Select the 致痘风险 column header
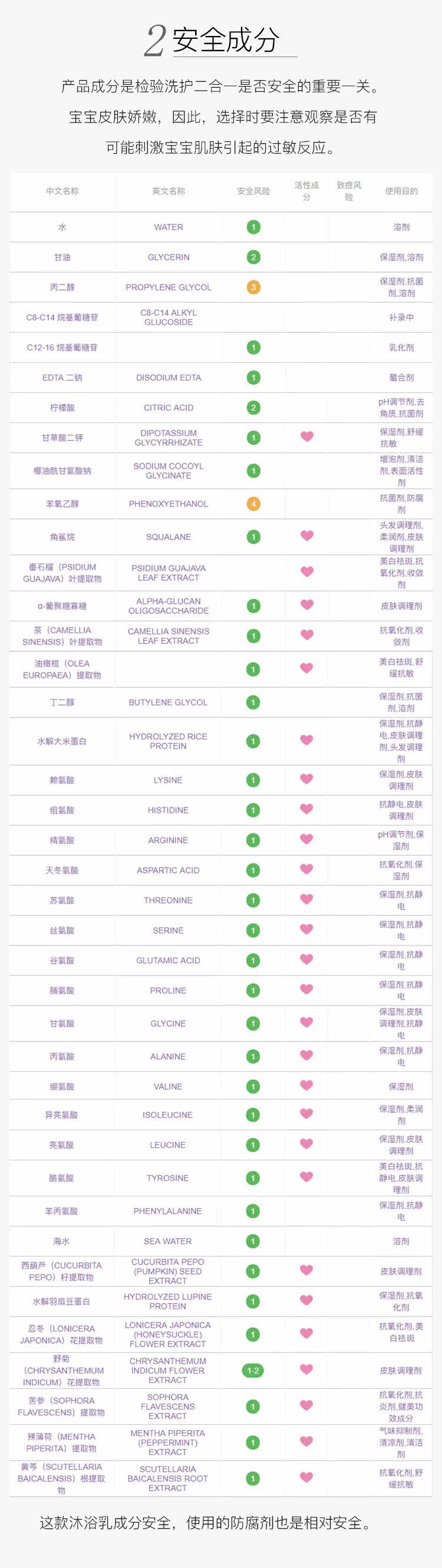442x1568 pixels. click(x=349, y=191)
